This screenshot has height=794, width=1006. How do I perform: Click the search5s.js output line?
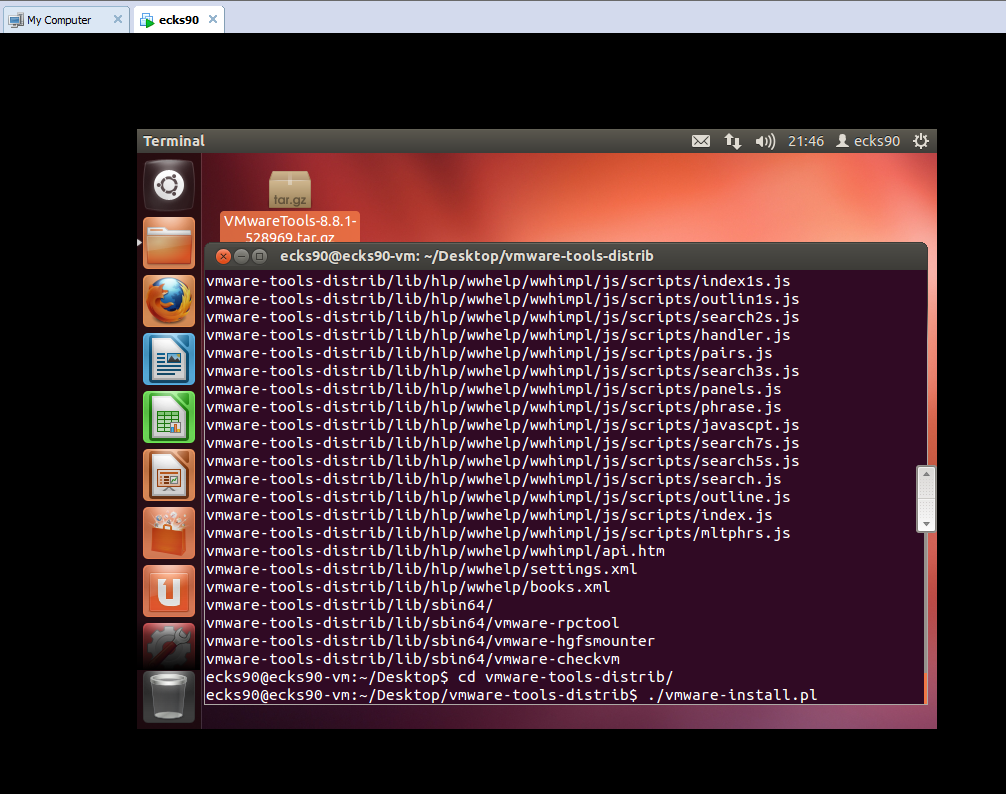(502, 462)
